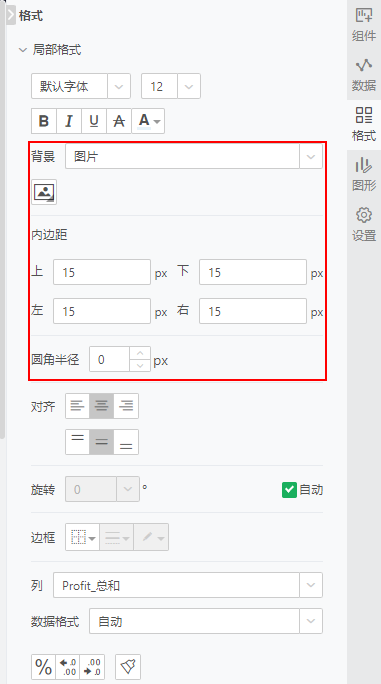Uncheck the 自动 rotation checkbox
381x684 pixels.
(x=289, y=490)
